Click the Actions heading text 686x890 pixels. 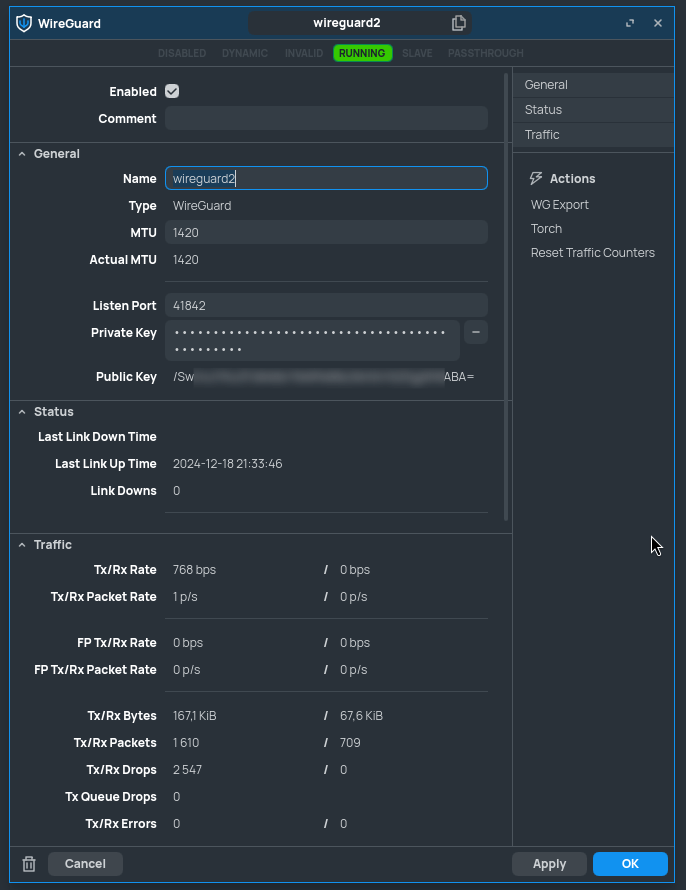(573, 179)
